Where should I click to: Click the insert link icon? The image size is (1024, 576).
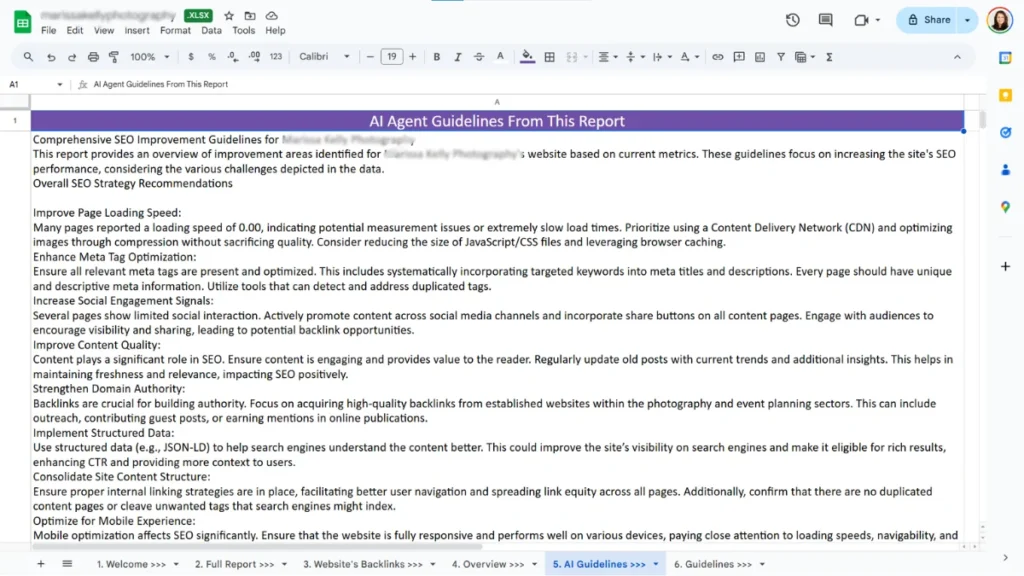click(x=717, y=57)
